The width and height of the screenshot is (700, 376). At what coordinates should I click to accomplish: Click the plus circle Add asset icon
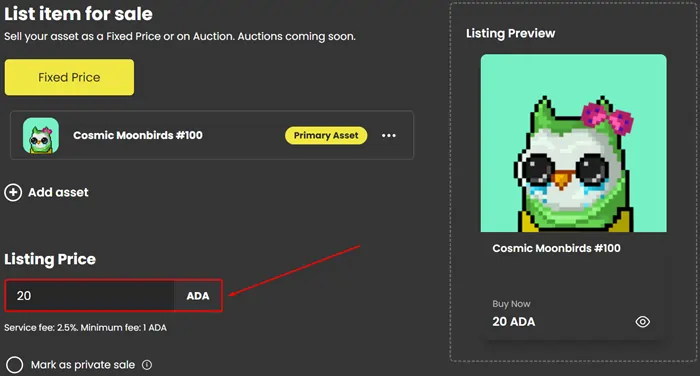click(x=13, y=192)
